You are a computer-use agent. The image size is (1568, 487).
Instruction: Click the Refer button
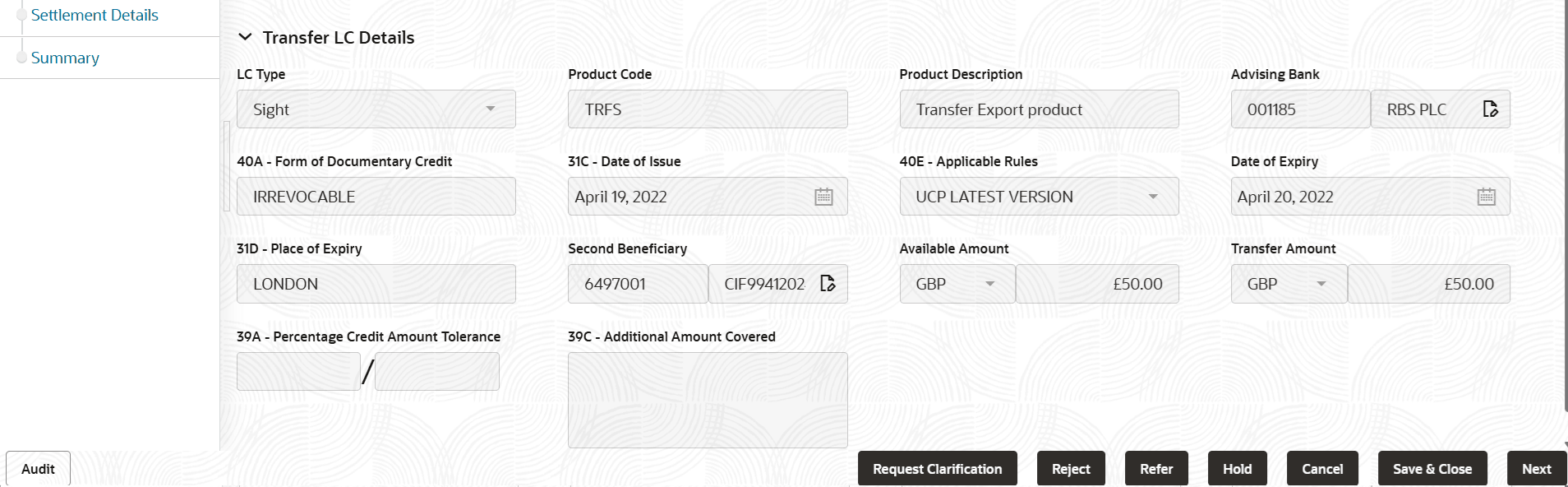pyautogui.click(x=1156, y=468)
